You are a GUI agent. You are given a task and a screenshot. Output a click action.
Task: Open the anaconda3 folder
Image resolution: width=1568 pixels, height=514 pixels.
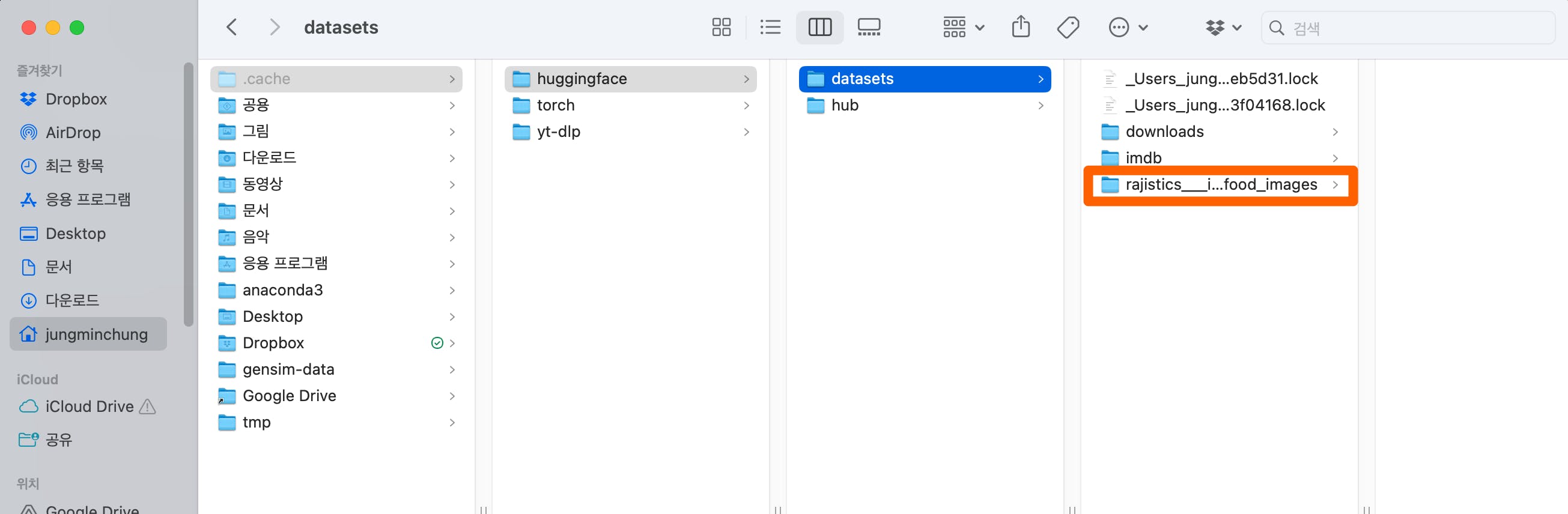click(282, 290)
